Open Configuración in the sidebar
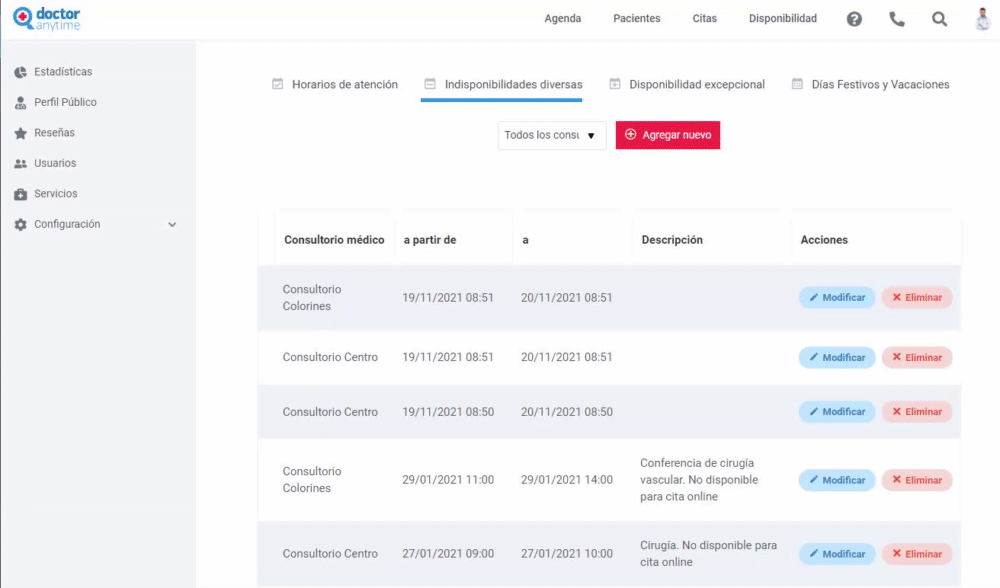 [67, 224]
